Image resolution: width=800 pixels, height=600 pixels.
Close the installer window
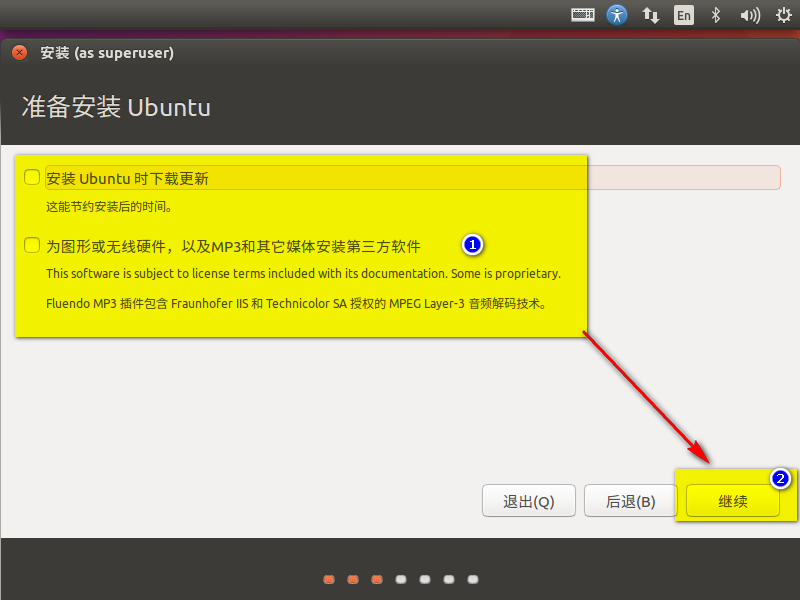[19, 53]
